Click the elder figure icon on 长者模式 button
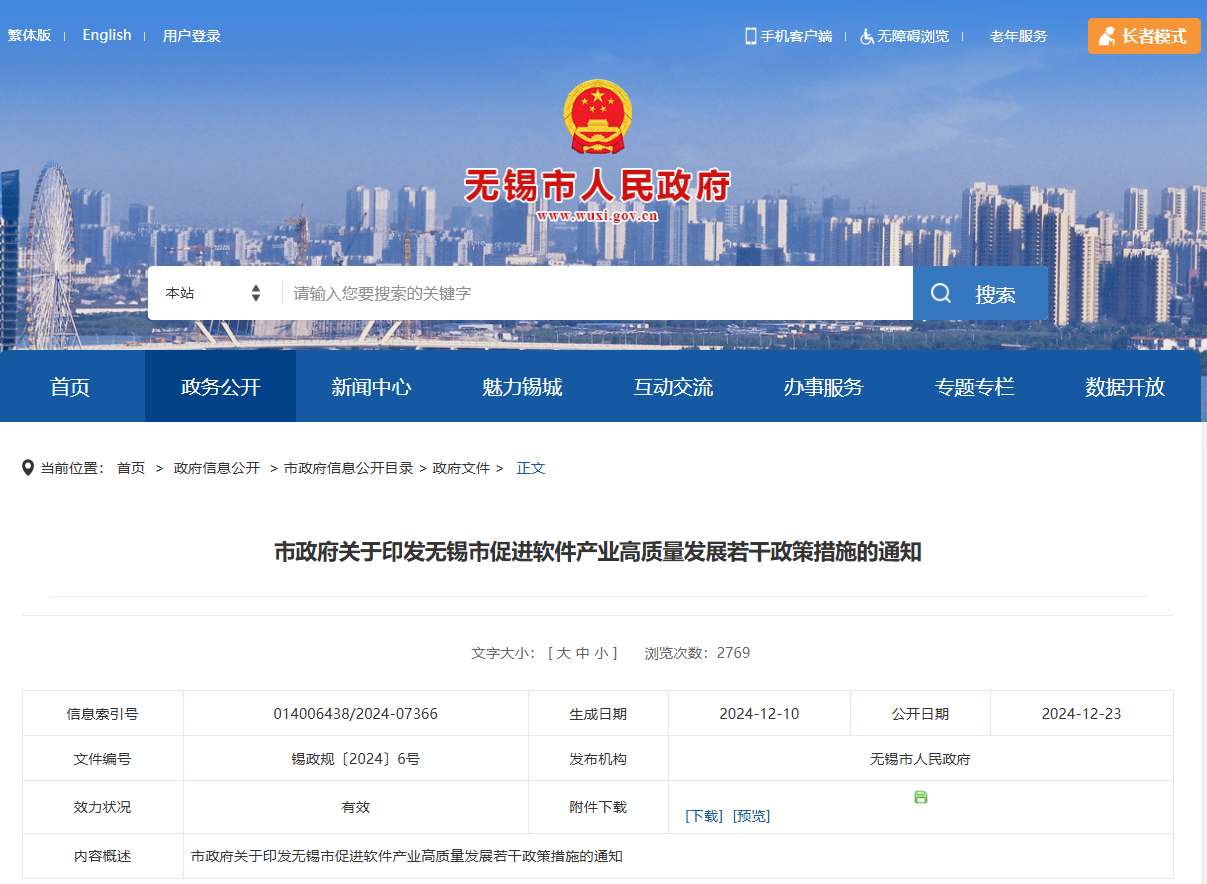 tap(1107, 35)
